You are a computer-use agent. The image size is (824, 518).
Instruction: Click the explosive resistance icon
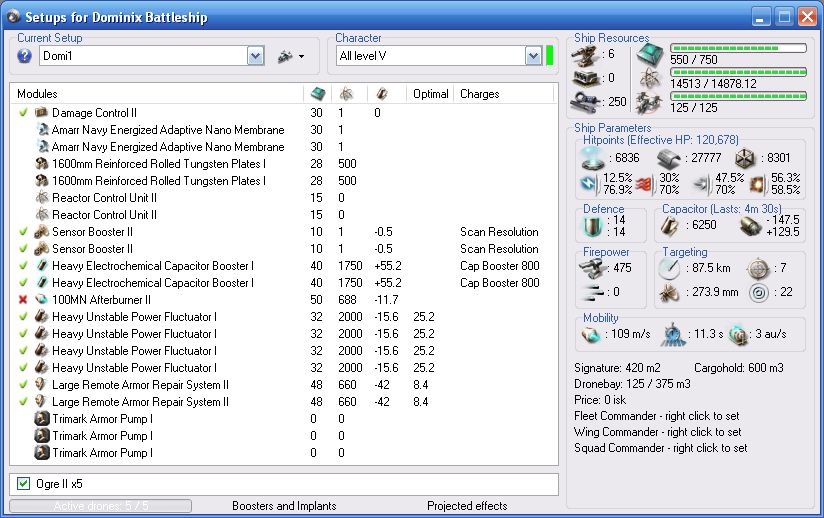click(x=759, y=184)
